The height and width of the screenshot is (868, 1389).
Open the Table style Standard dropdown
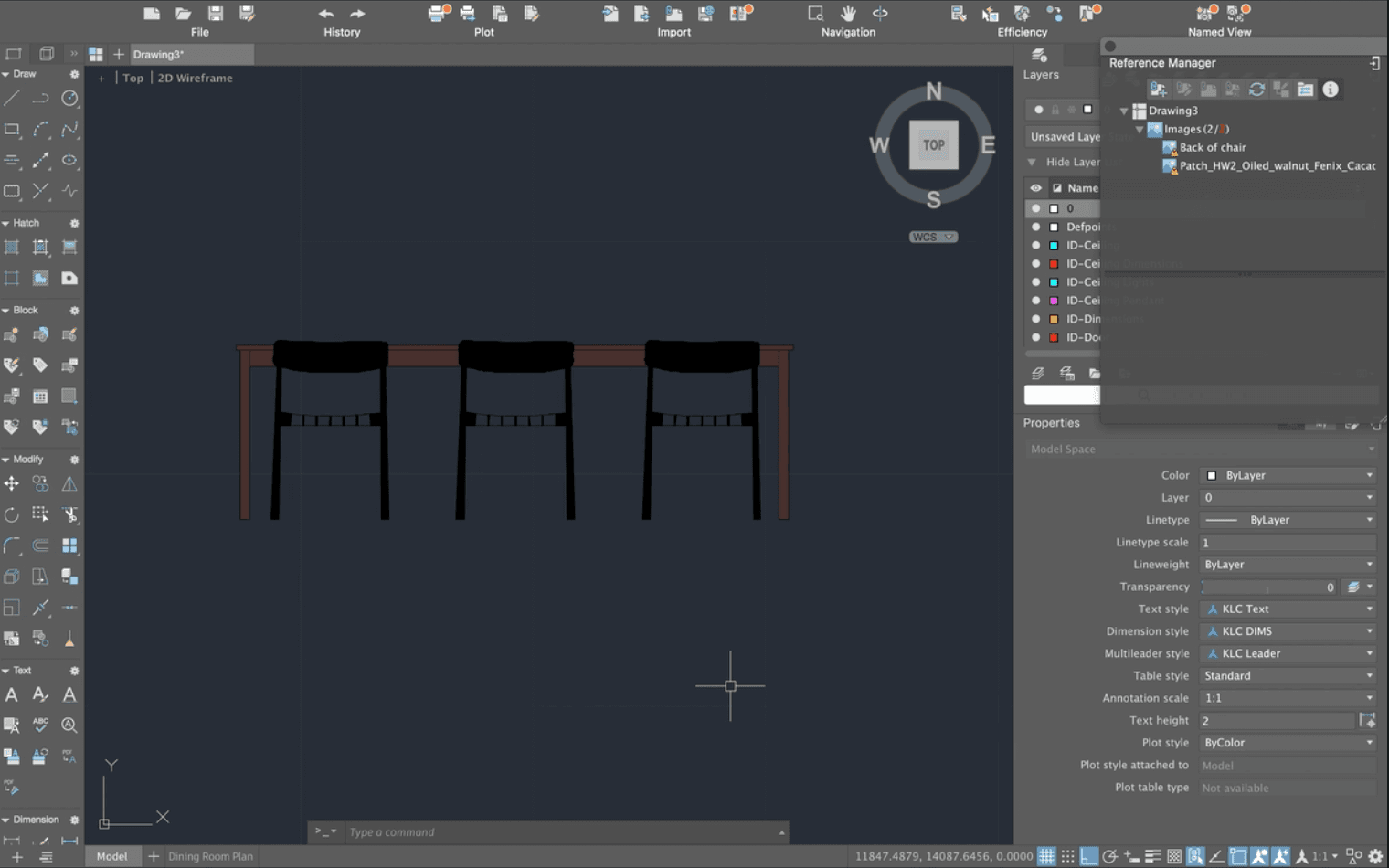[x=1288, y=676]
